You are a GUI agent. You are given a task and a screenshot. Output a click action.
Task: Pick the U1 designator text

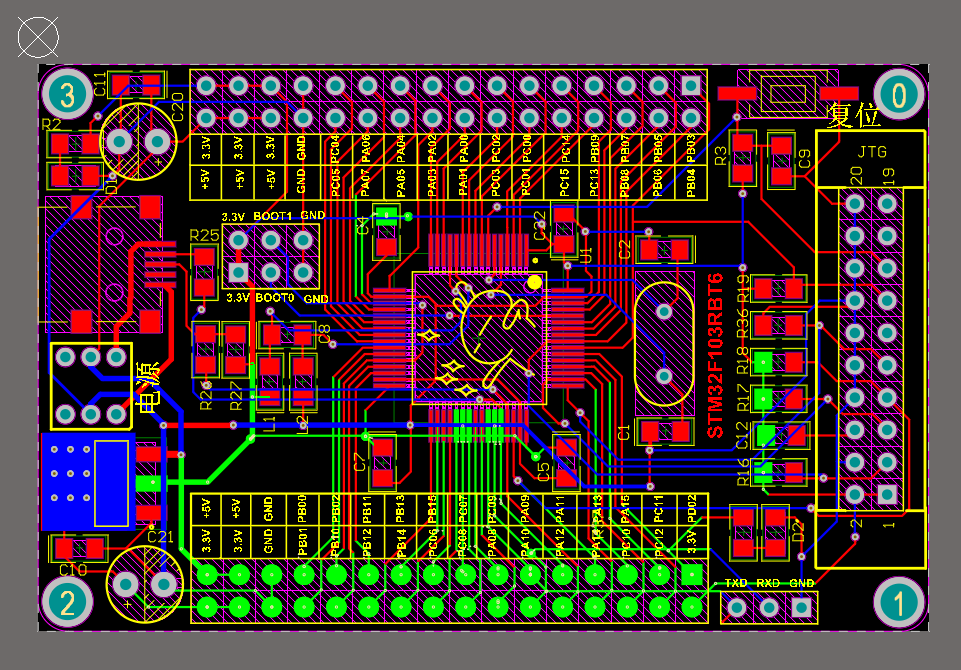coord(587,254)
